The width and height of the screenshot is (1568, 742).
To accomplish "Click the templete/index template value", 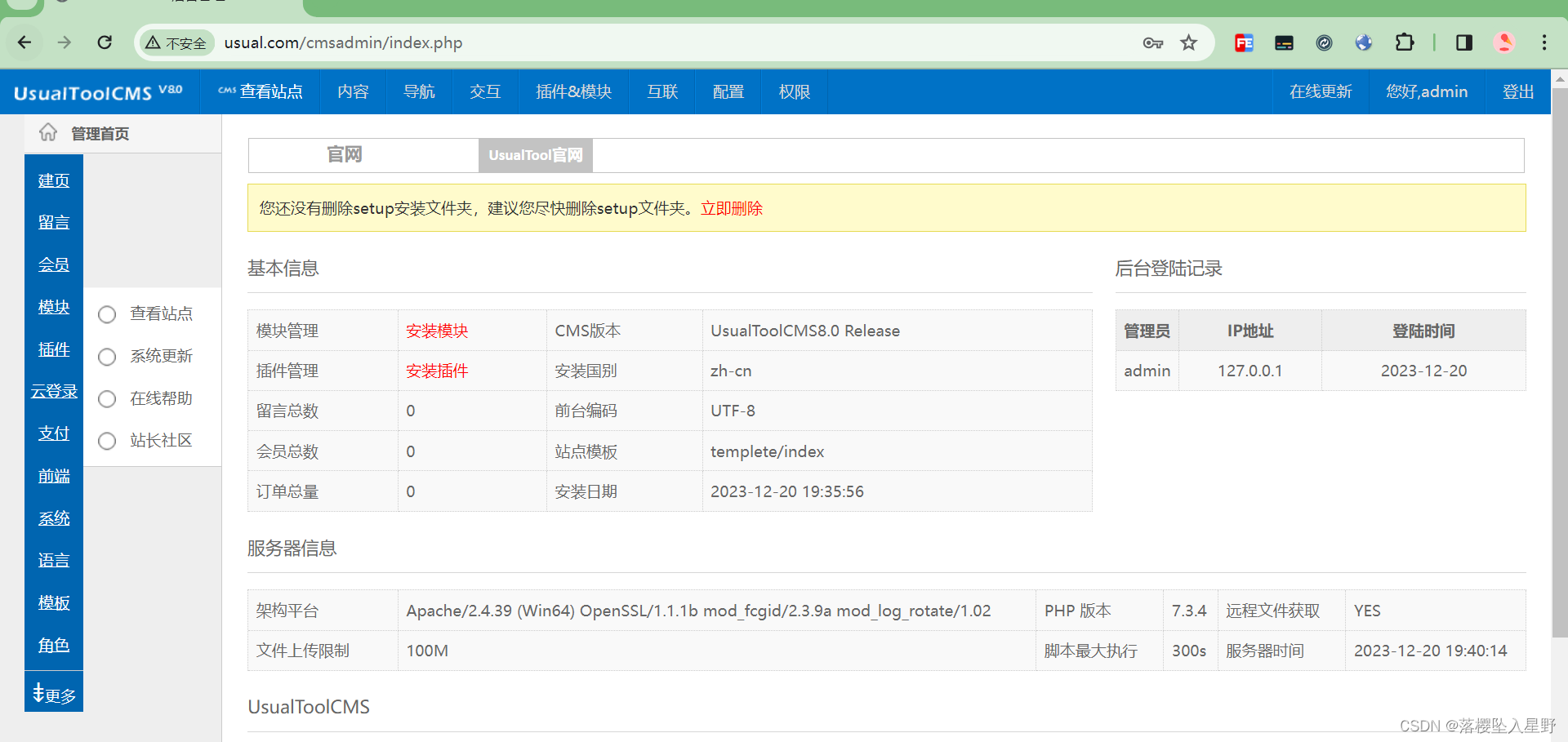I will point(767,451).
